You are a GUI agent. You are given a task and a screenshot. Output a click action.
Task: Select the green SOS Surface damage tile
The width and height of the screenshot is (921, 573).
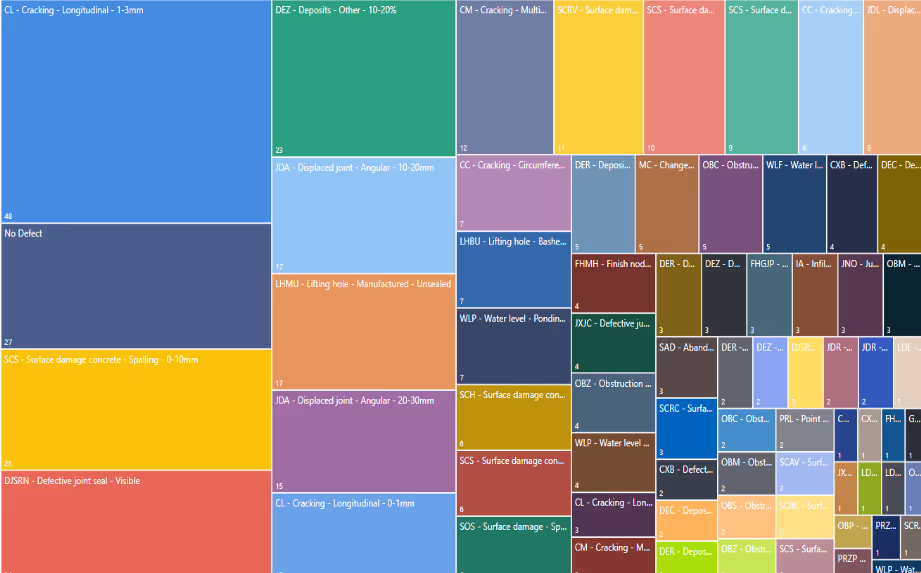tap(513, 545)
